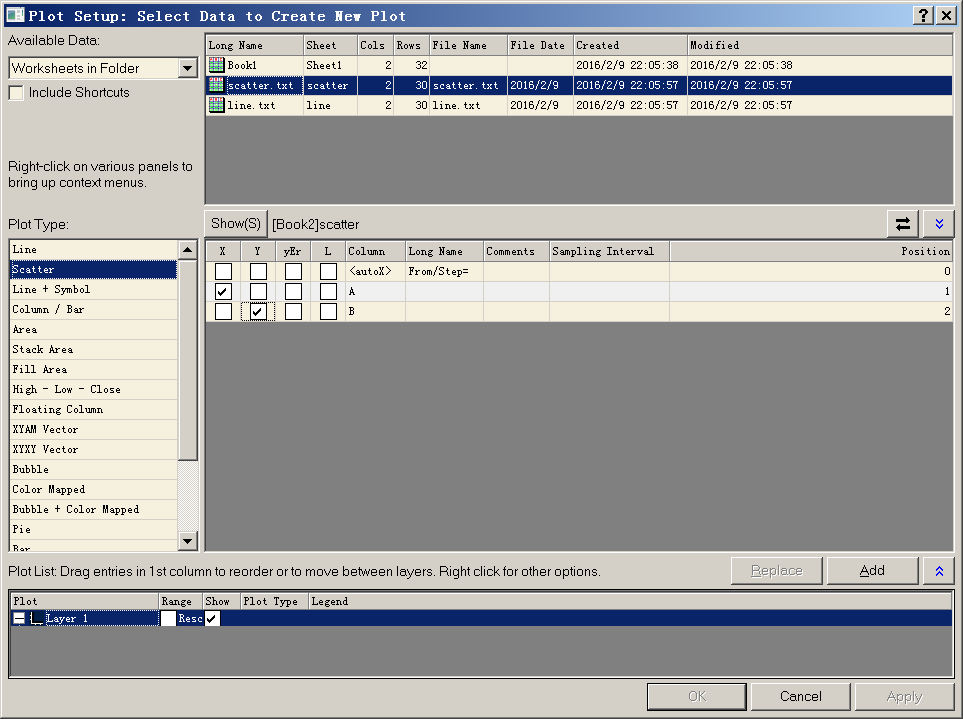Click the Rows column header
Screen dimensions: 963x719
[x=411, y=45]
